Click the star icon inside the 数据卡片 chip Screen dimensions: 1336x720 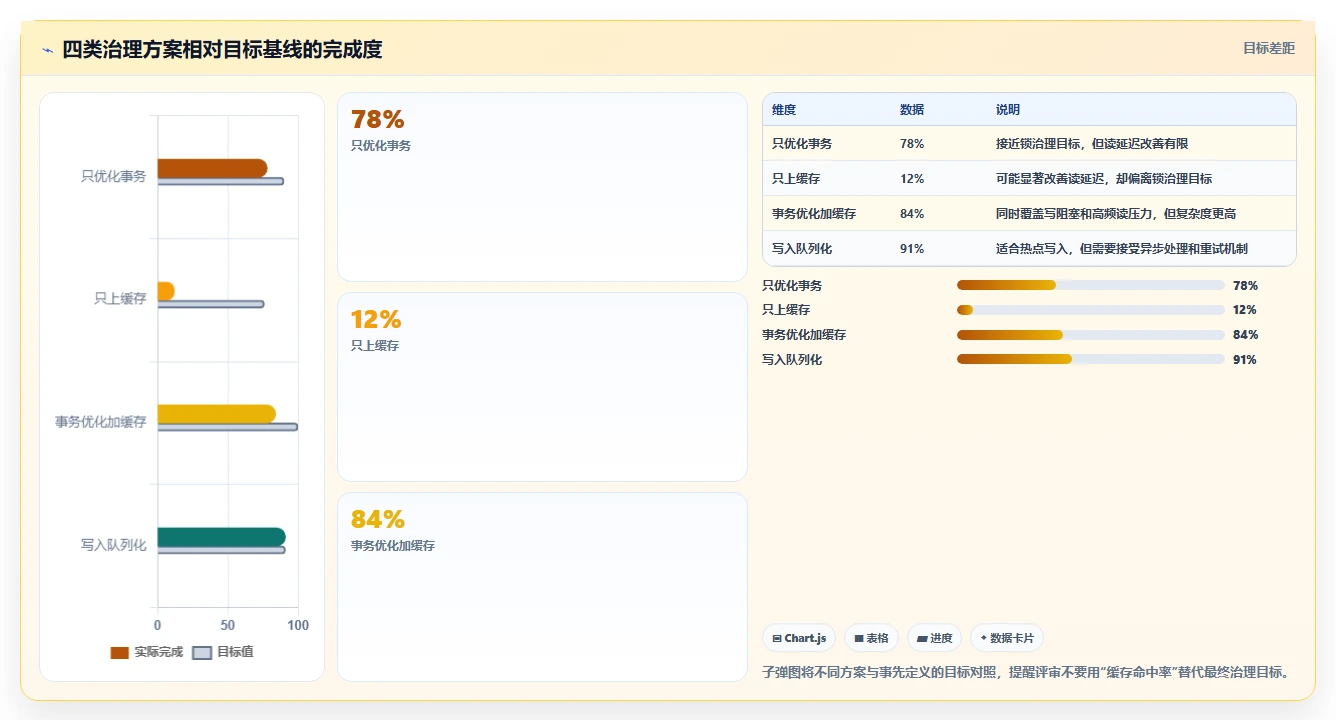click(984, 638)
